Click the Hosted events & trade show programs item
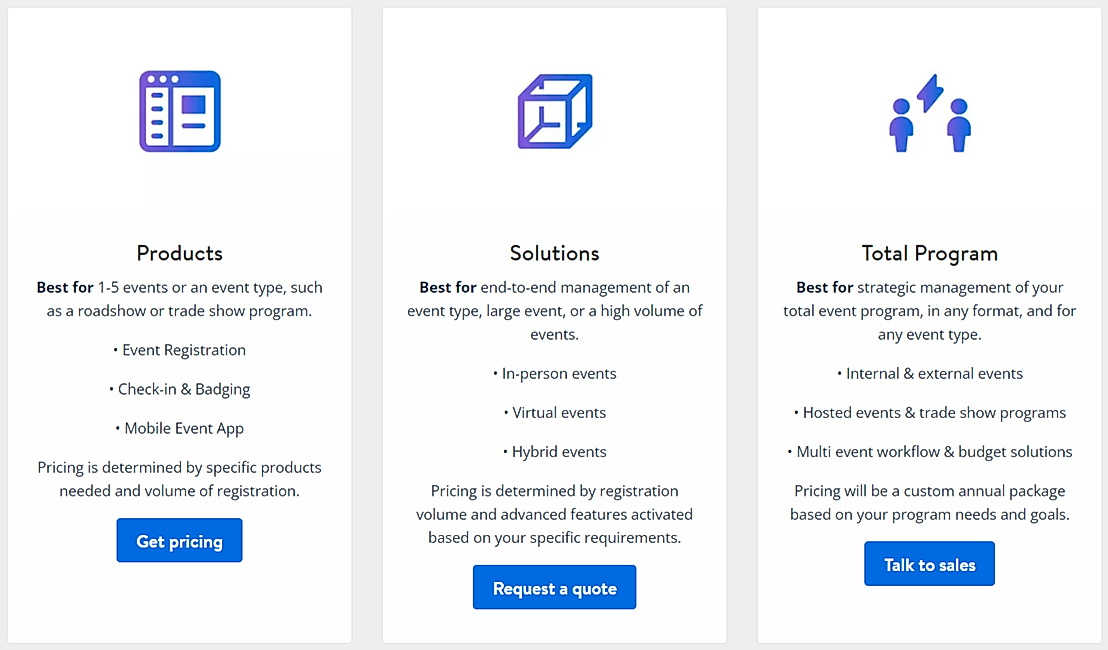The width and height of the screenshot is (1108, 650). (x=929, y=412)
